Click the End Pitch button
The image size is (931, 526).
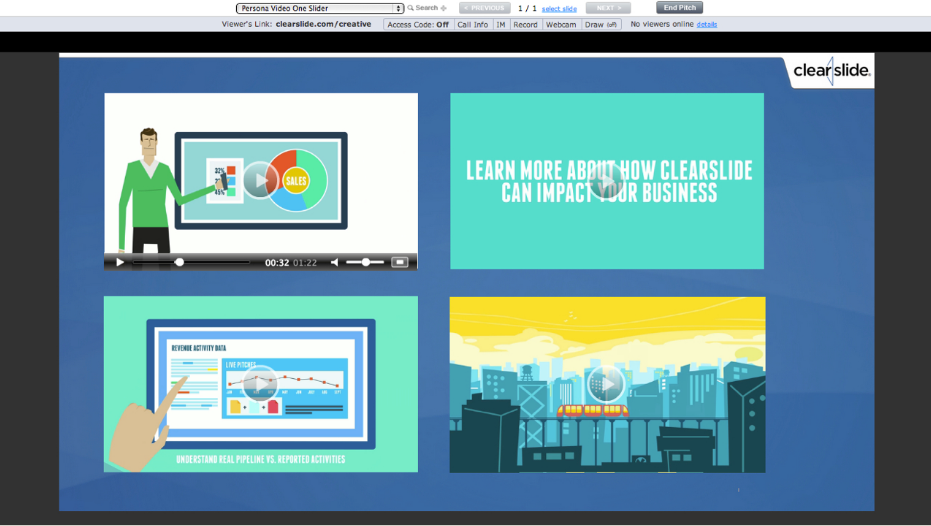[679, 8]
